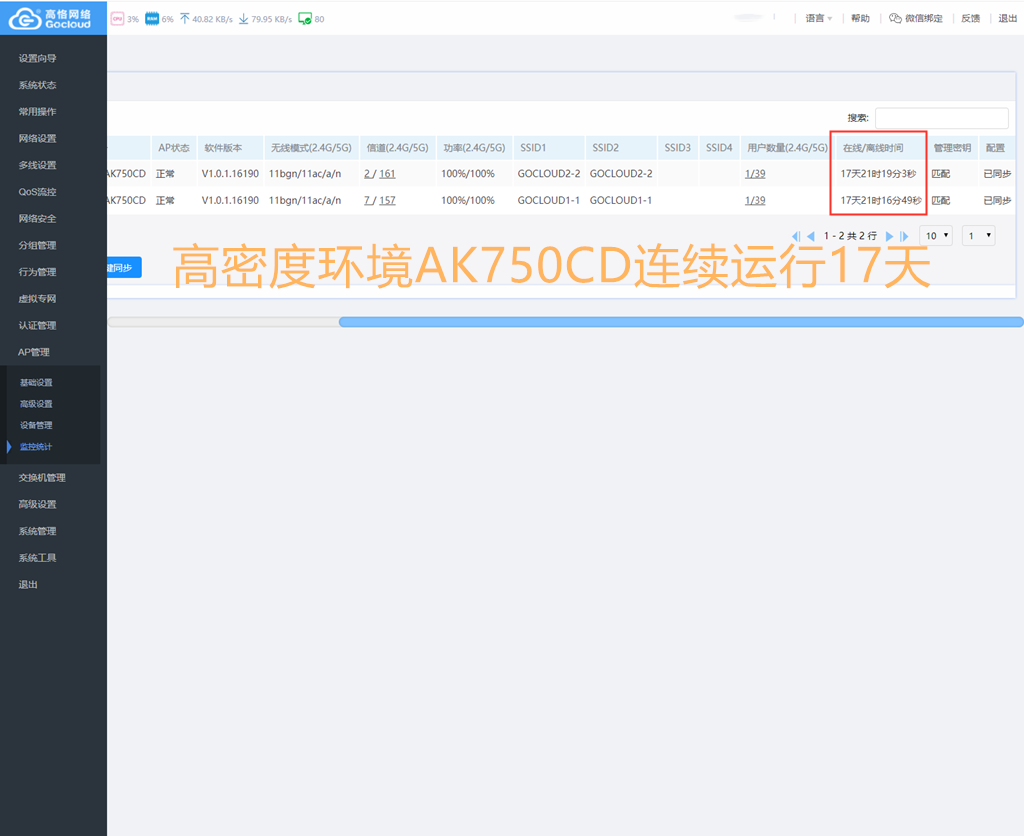Image resolution: width=1024 pixels, height=836 pixels.
Task: Click the 搜索 search input field
Action: point(941,118)
